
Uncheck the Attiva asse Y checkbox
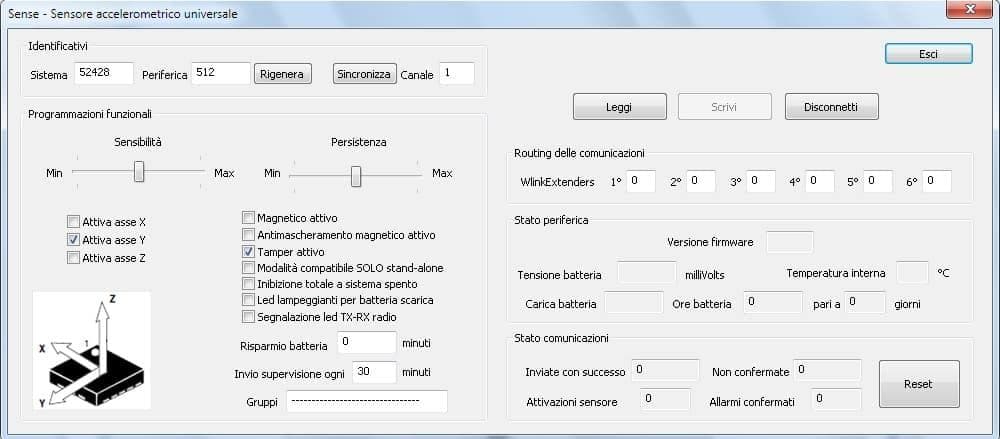pos(73,240)
